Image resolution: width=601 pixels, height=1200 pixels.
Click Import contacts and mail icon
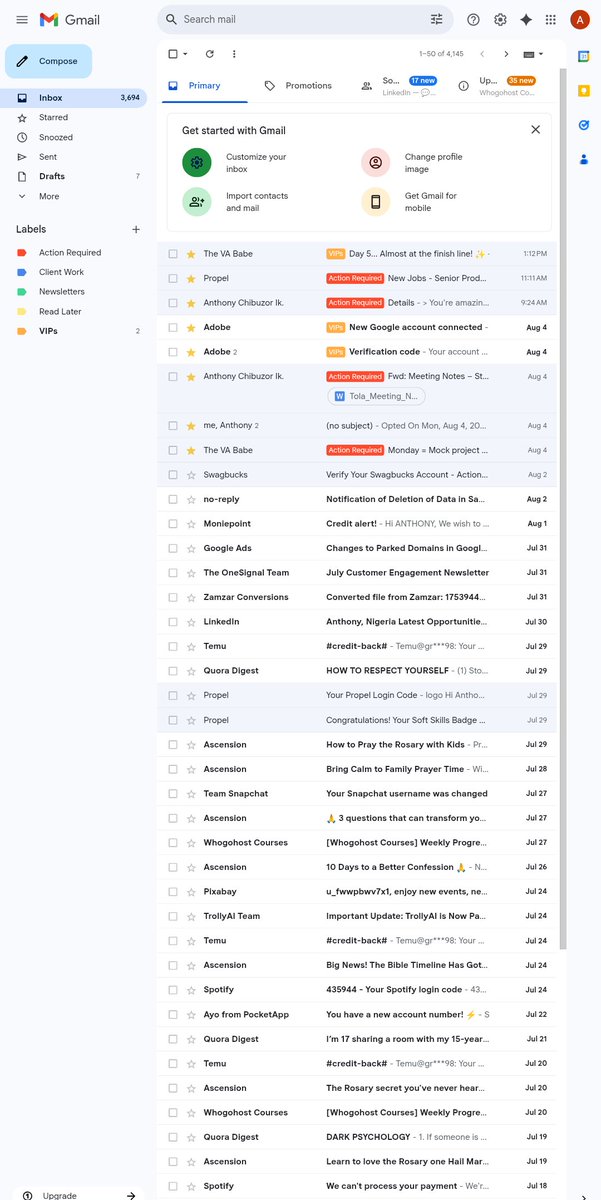(x=197, y=201)
